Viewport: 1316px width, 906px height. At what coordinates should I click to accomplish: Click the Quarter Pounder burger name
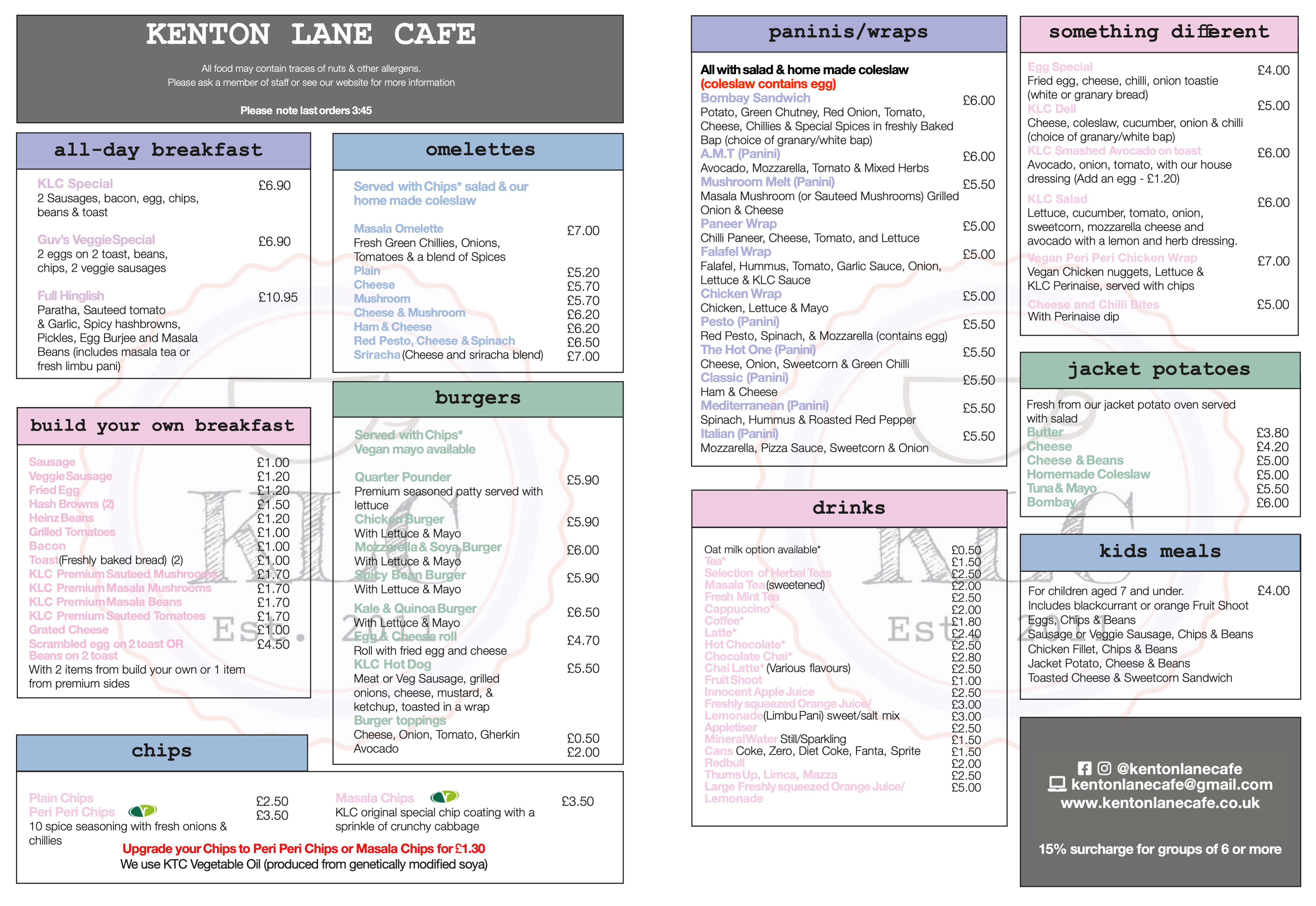click(x=403, y=477)
